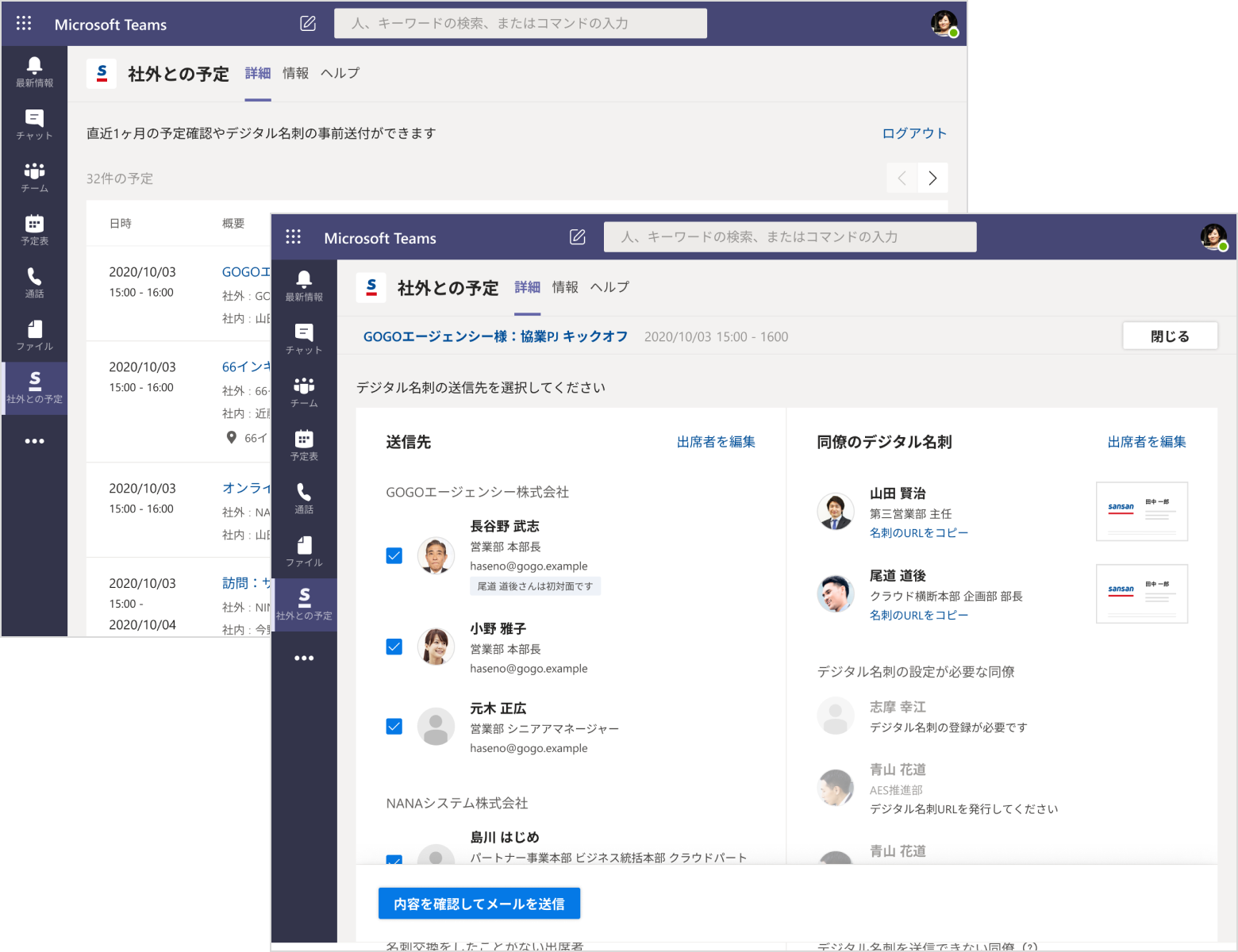Click 出席者を編集 in 同僚のデジタル名刺 panel

(1147, 442)
